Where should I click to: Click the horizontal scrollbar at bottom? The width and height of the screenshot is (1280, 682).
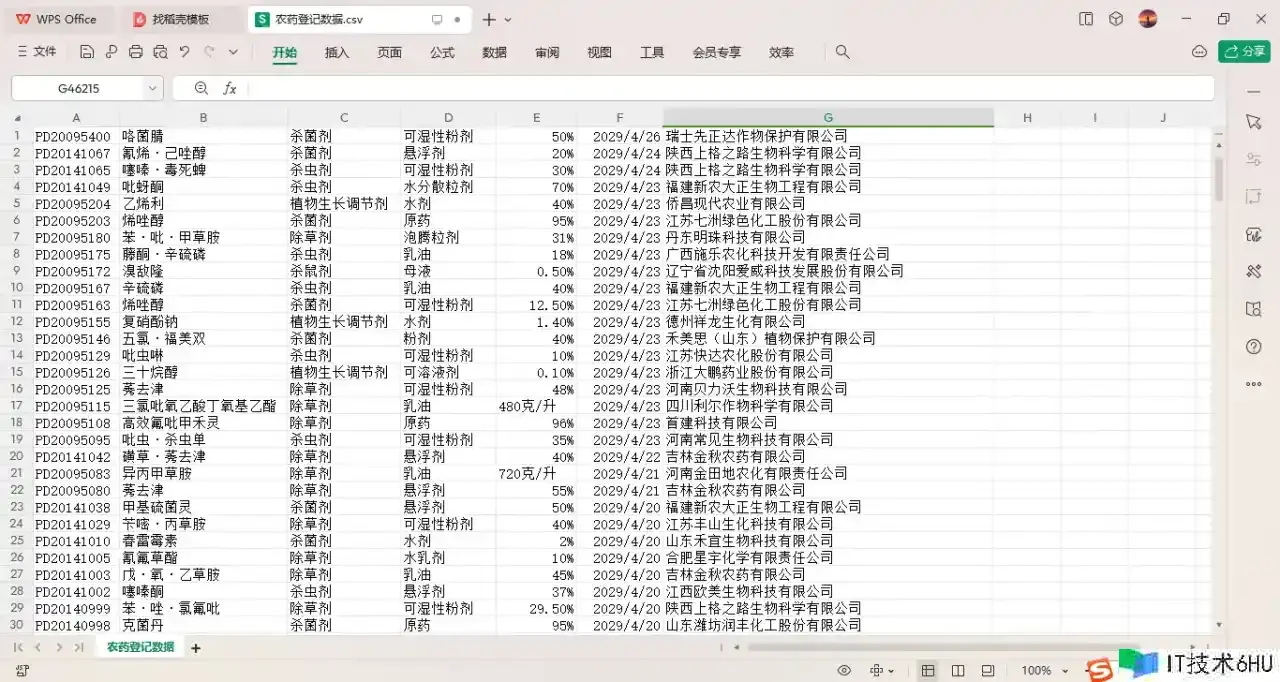[x=960, y=647]
